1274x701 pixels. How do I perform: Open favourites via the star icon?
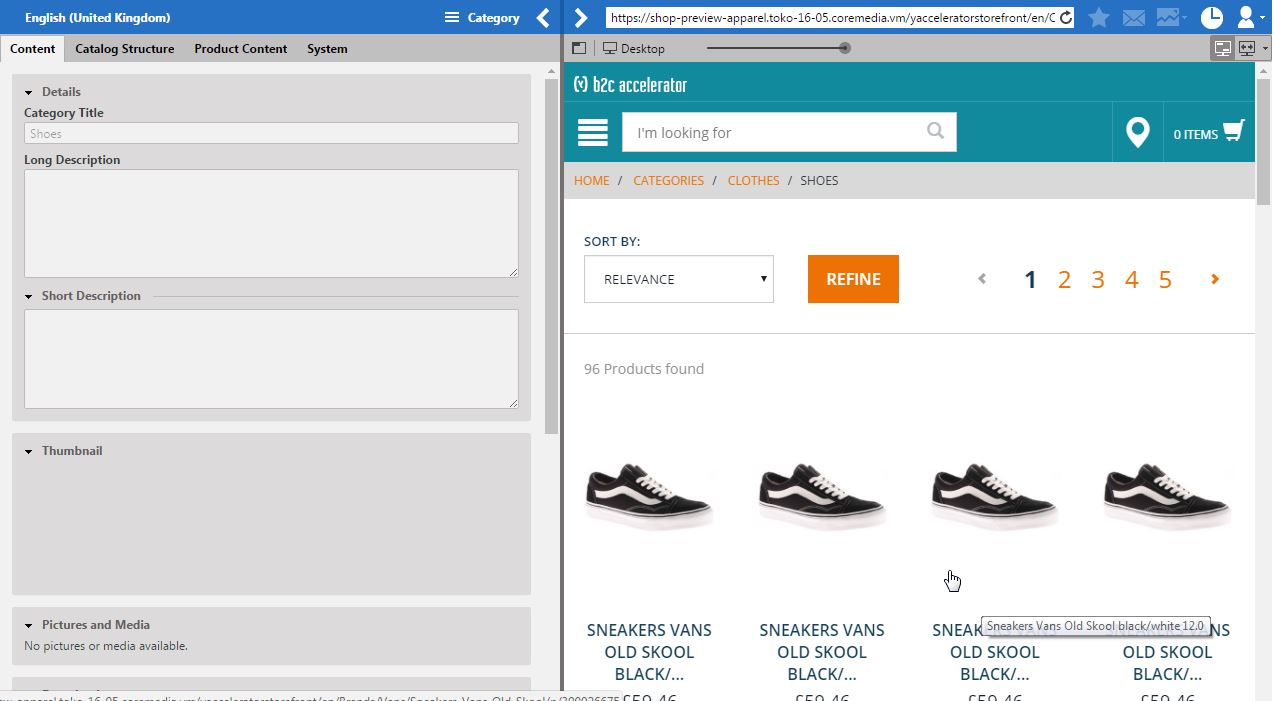[1097, 17]
